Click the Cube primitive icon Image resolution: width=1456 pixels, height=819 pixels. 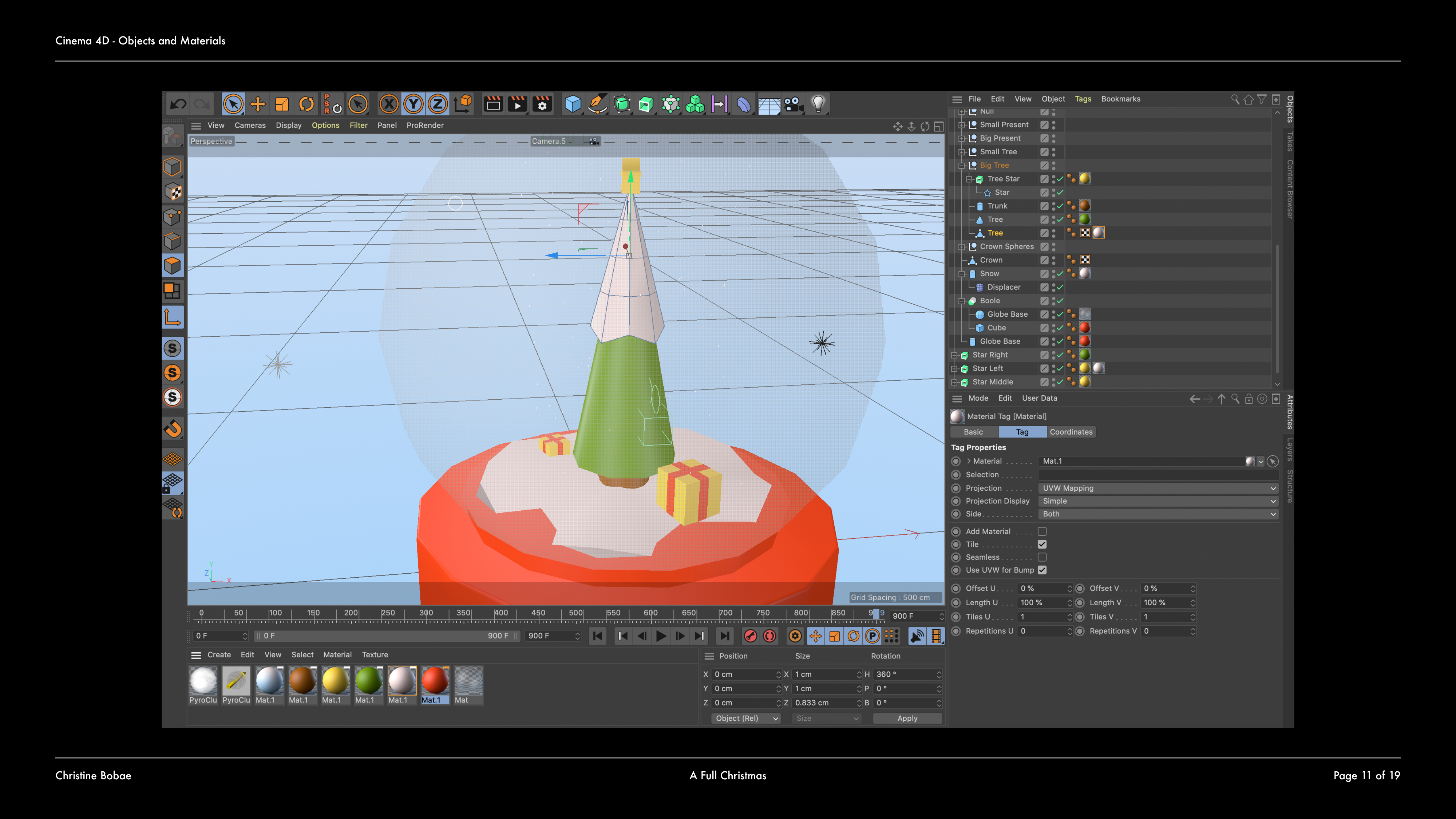point(573,104)
